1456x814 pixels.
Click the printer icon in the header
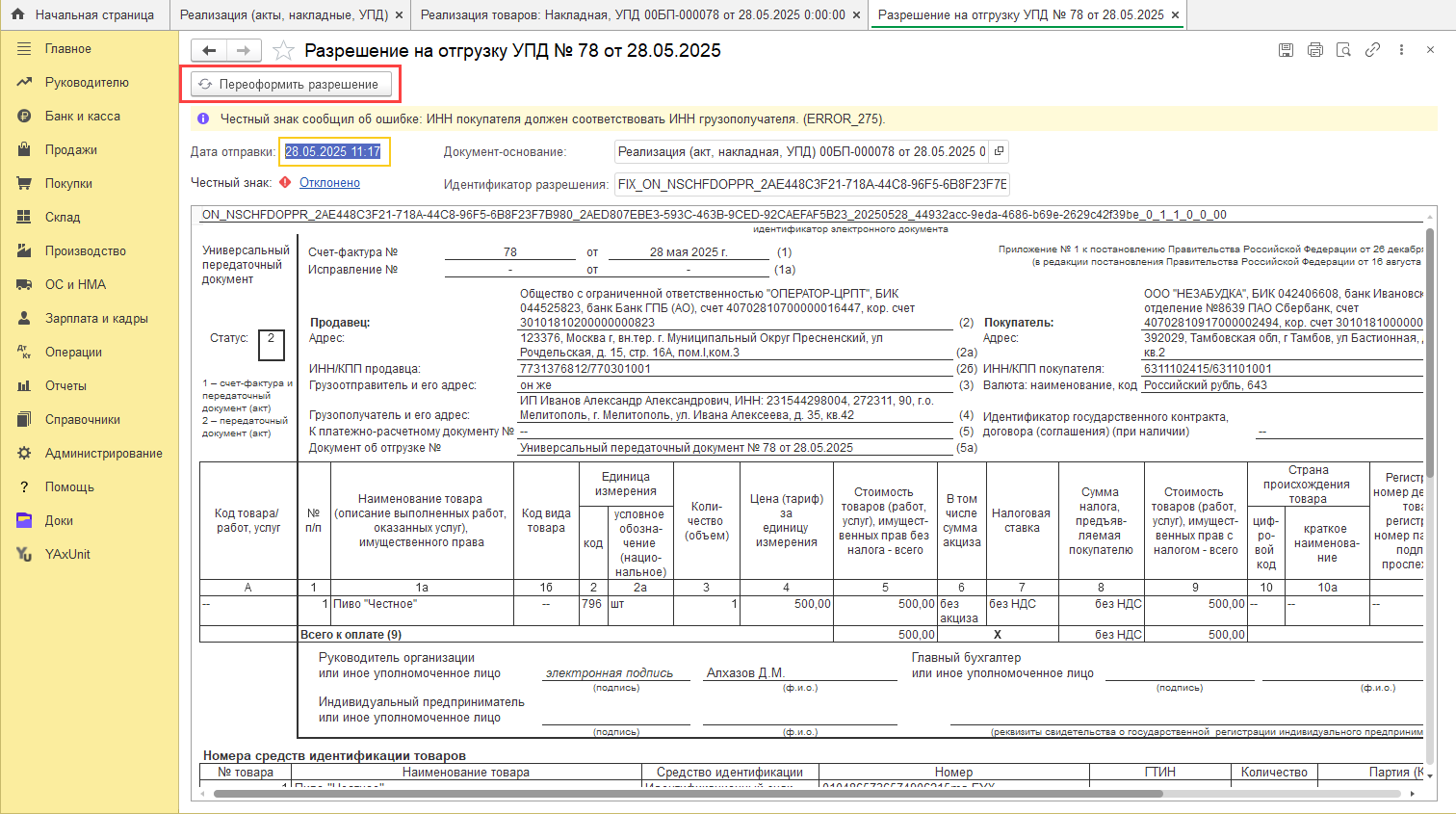click(1314, 50)
